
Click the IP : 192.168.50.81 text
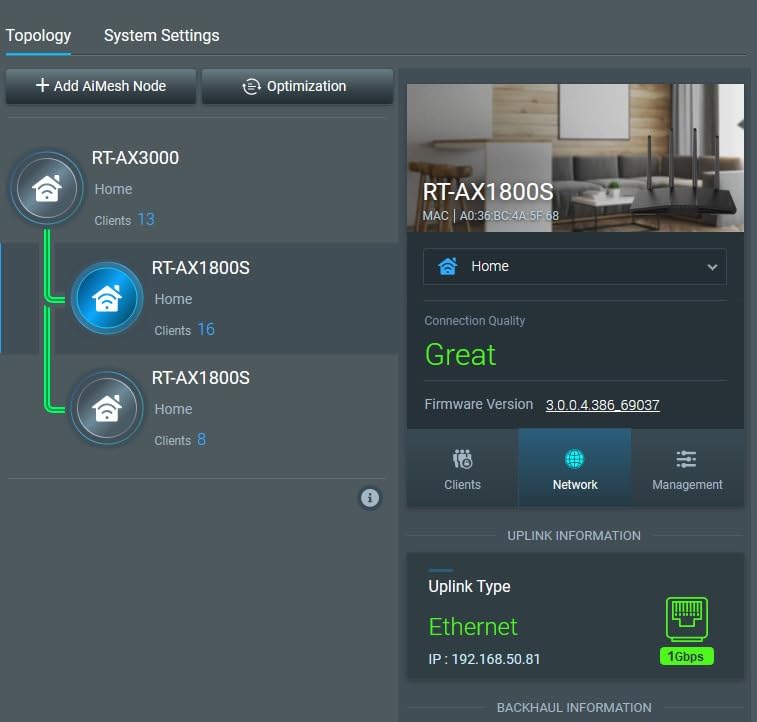484,659
